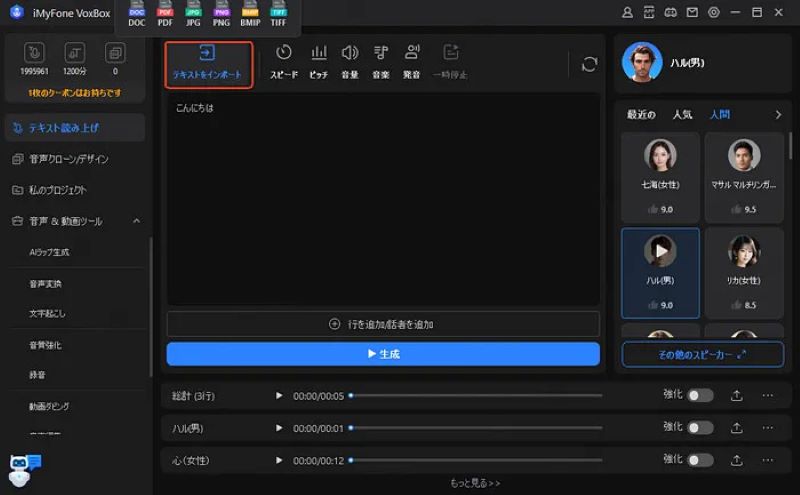Click もっと見る>> link
The height and width of the screenshot is (495, 800).
(x=475, y=483)
